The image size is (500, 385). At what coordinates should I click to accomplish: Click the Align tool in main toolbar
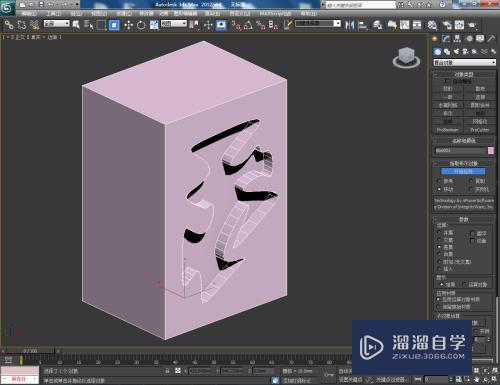[363, 25]
